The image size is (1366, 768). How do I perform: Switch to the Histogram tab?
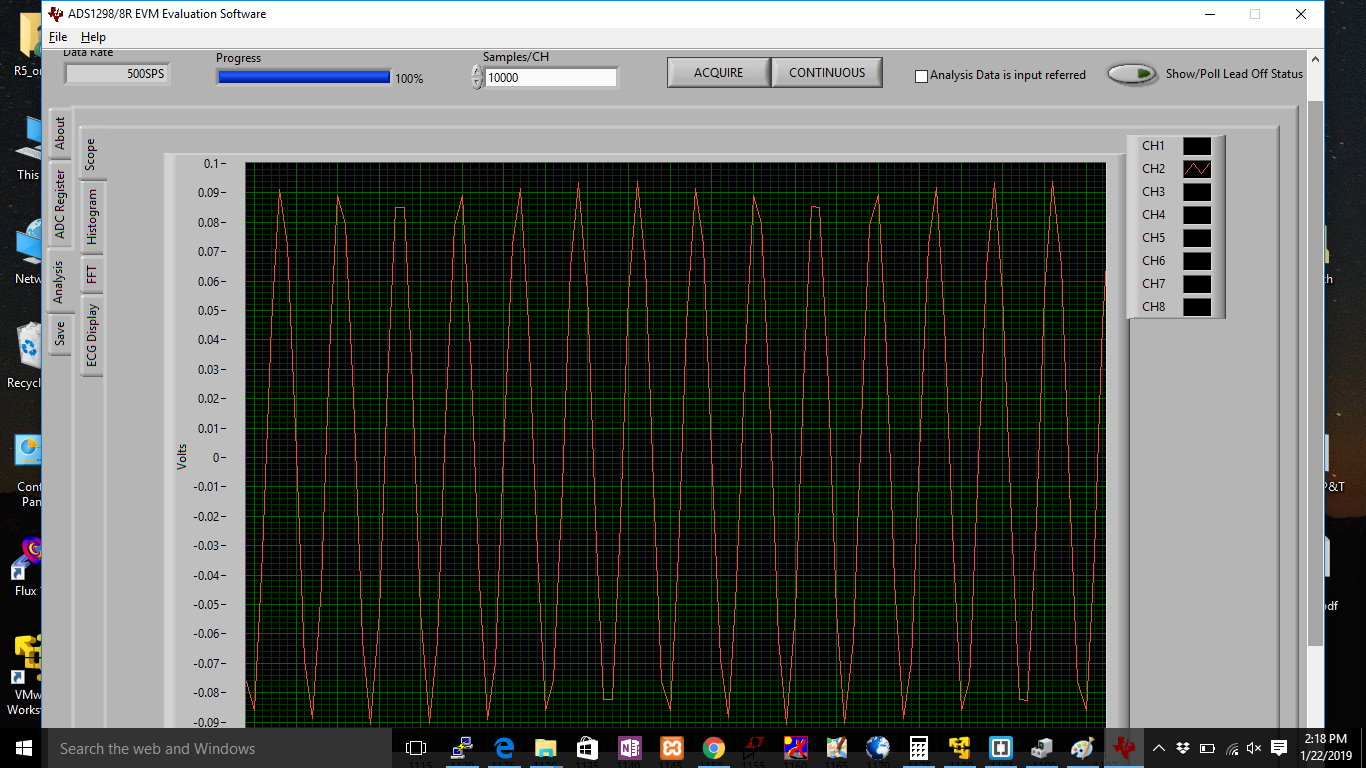pos(92,216)
